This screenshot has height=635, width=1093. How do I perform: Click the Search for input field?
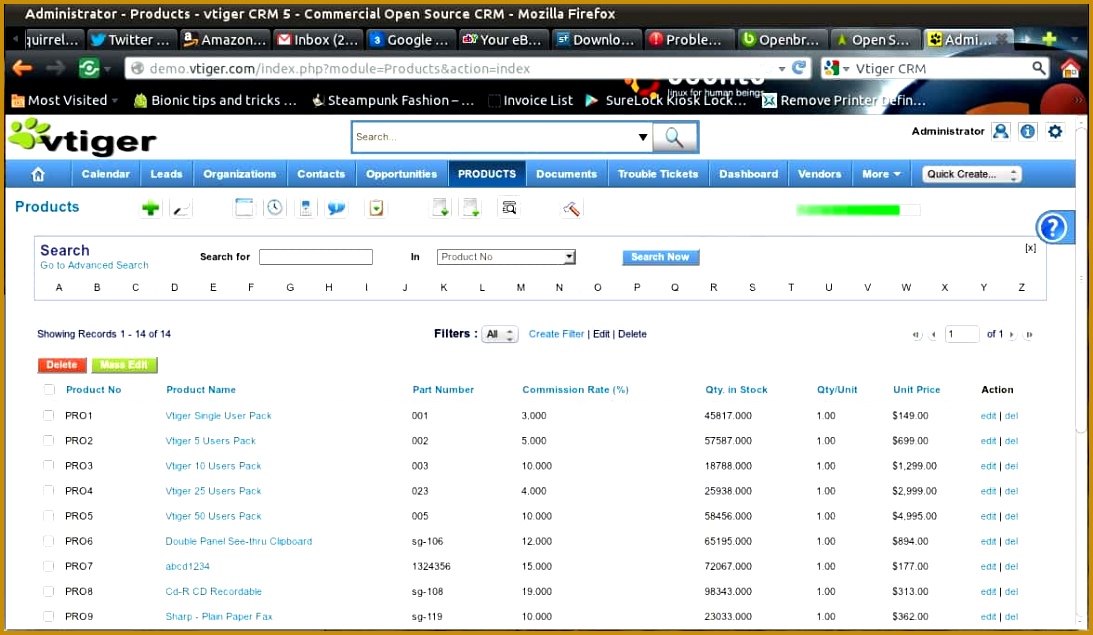[316, 257]
